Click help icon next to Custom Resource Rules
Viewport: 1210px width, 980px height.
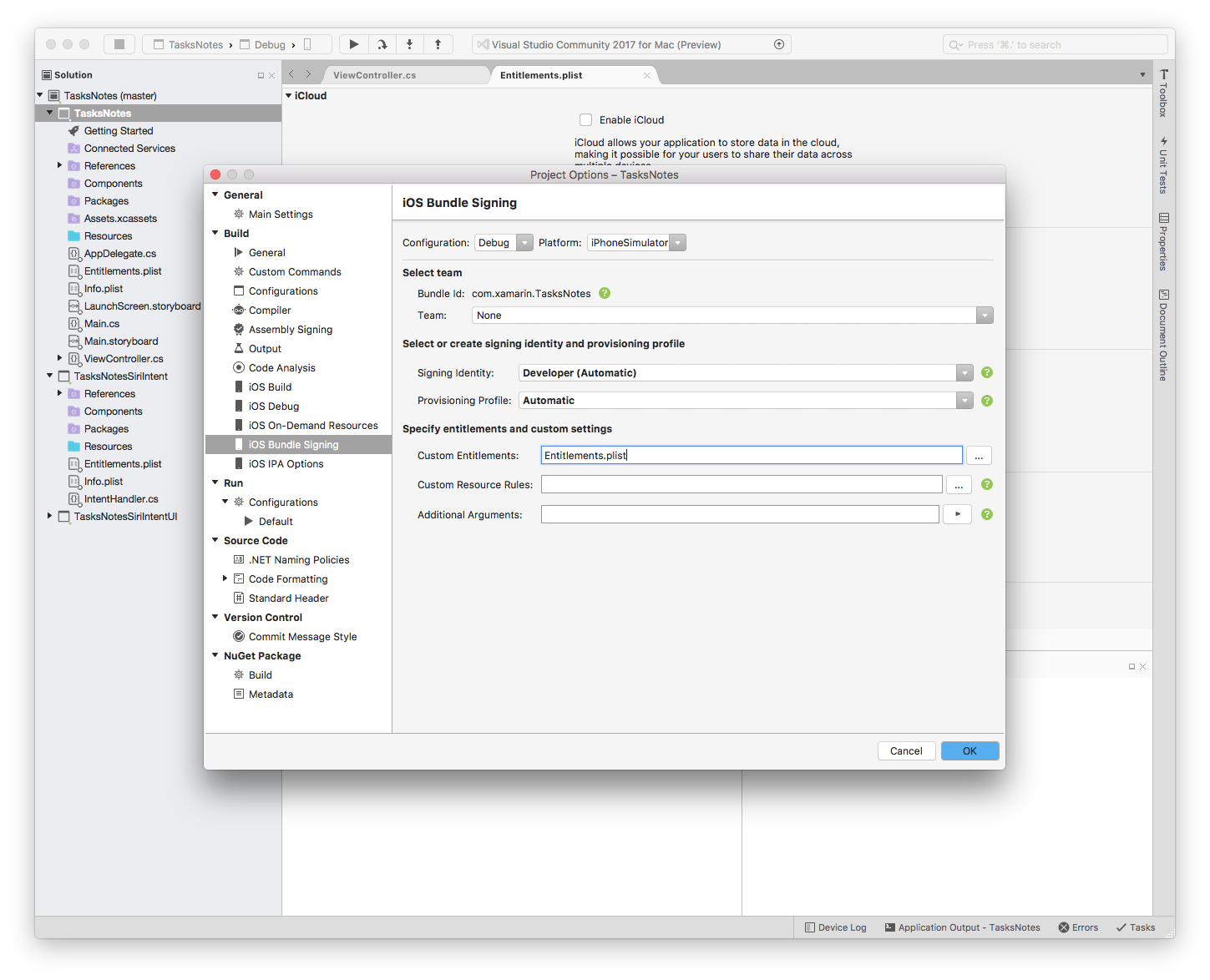(x=987, y=484)
